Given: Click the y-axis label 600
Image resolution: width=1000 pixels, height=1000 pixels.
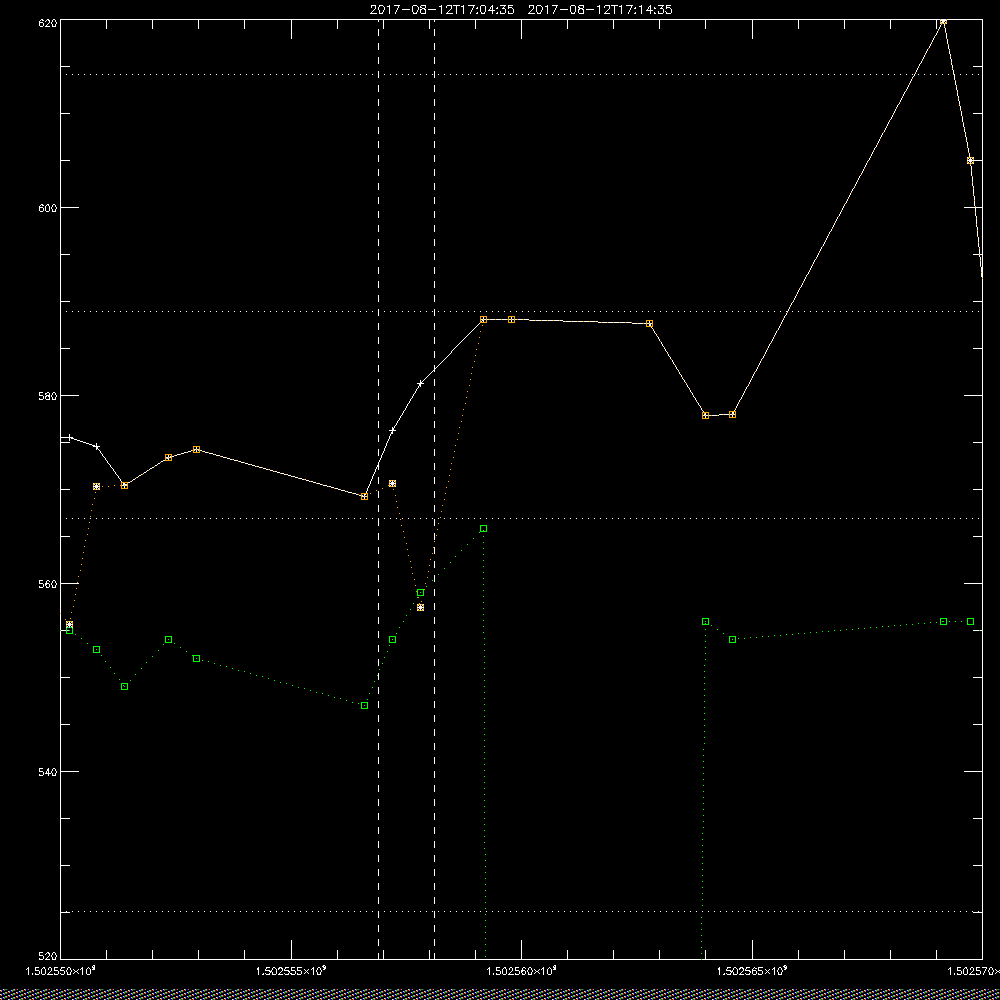Looking at the screenshot, I should 48,208.
